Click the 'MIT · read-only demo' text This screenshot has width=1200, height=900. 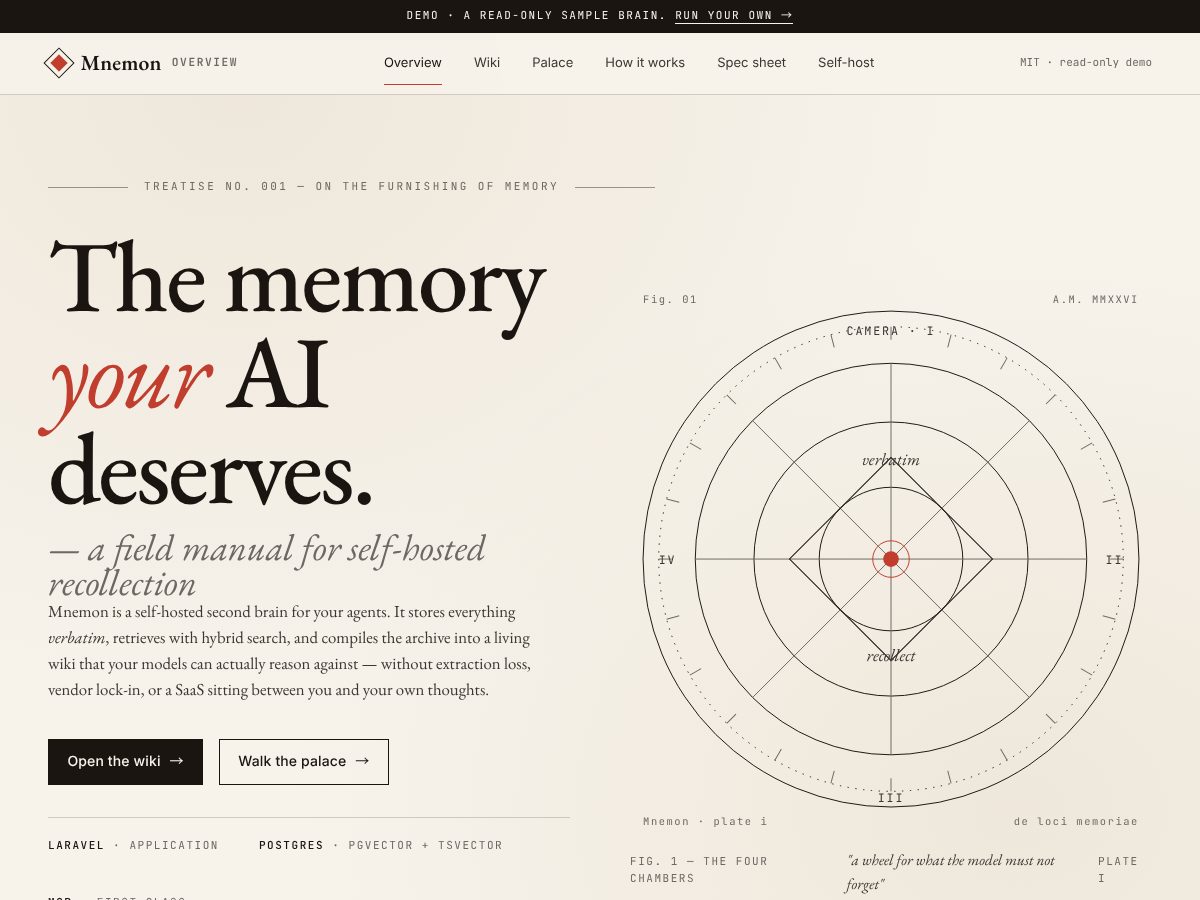point(1086,63)
